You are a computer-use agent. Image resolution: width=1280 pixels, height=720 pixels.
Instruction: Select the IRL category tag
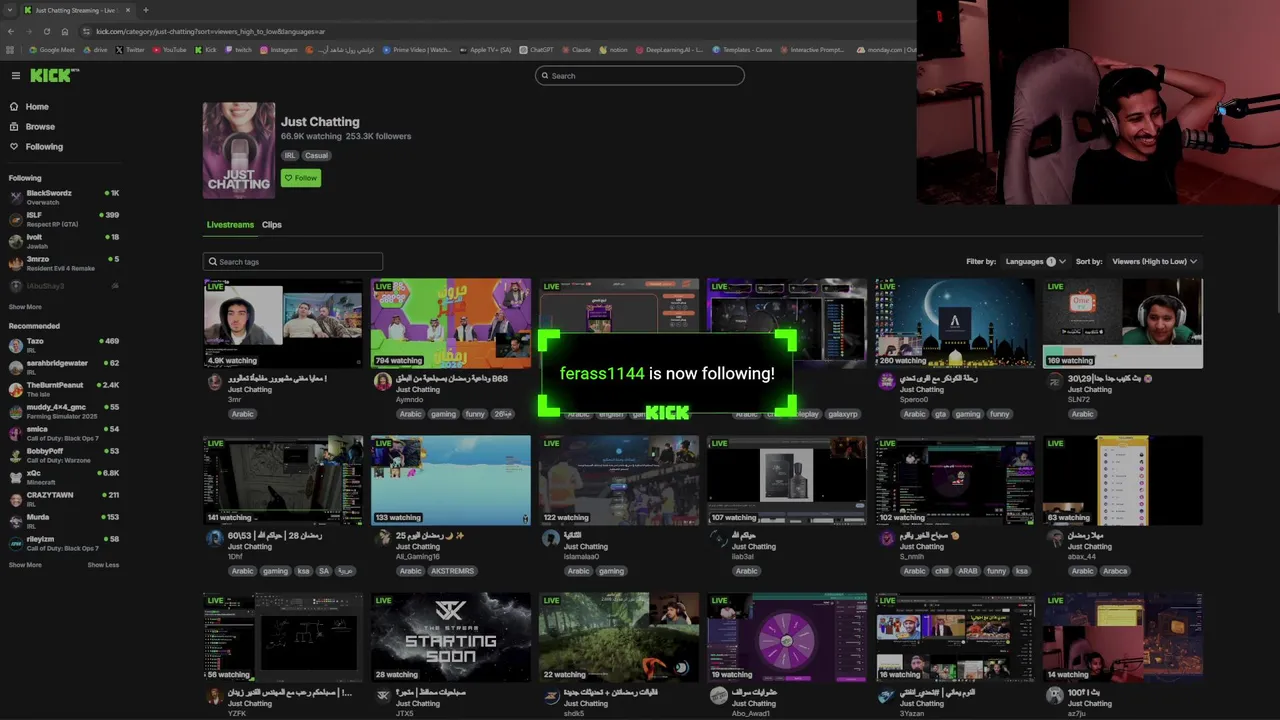[290, 155]
